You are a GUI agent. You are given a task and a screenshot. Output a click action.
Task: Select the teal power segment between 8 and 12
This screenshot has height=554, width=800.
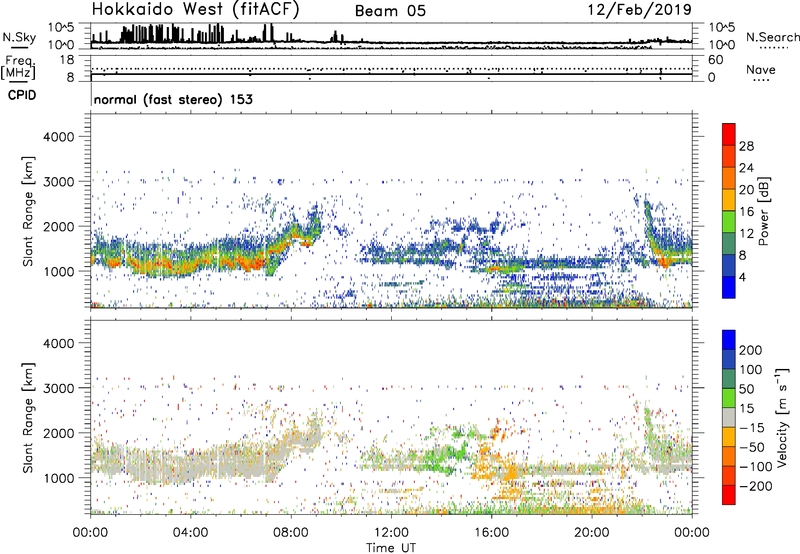click(729, 244)
